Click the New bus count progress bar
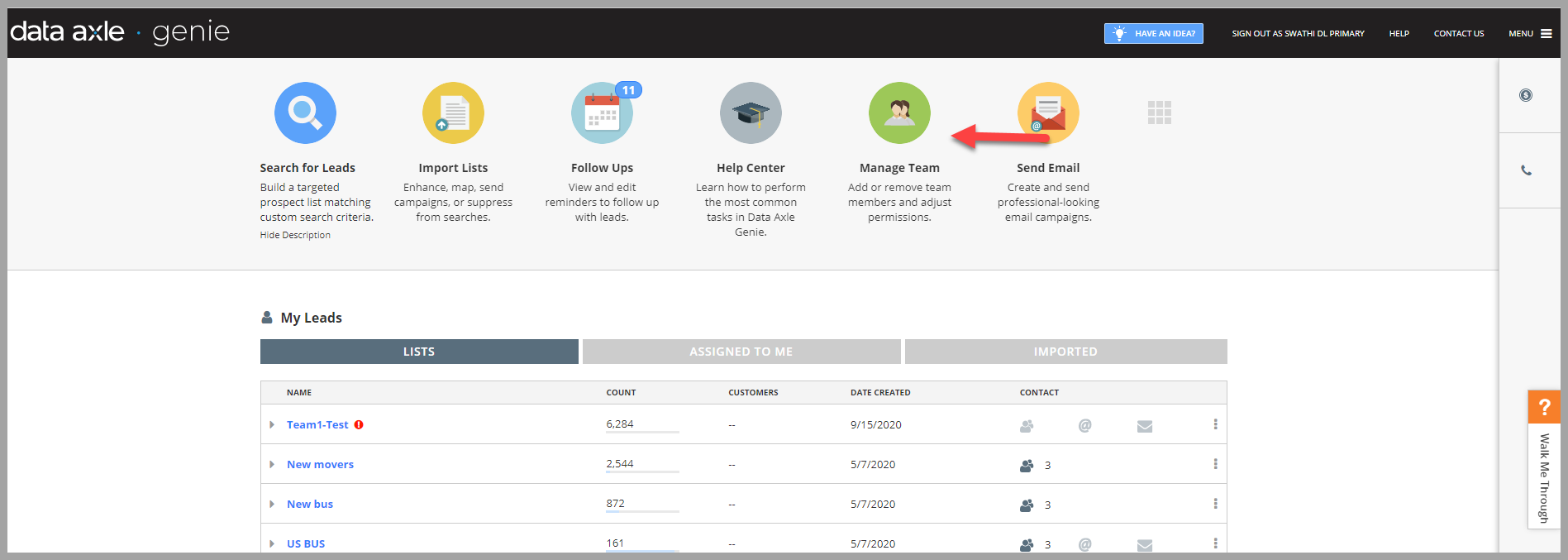 pyautogui.click(x=642, y=512)
